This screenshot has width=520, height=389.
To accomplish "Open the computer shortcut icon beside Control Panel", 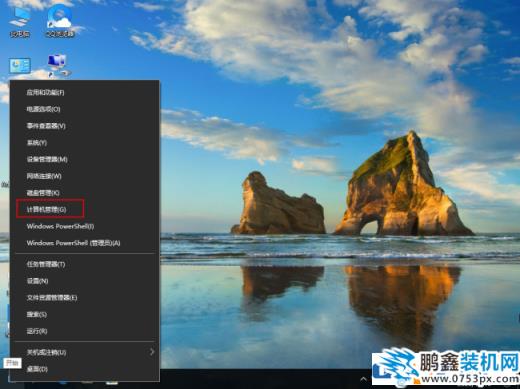I will [58, 65].
